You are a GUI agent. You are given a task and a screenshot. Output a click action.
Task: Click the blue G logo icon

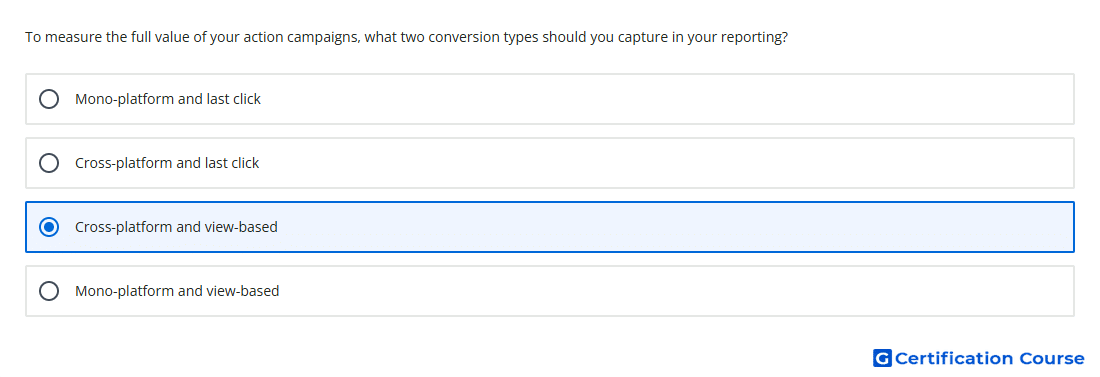pos(882,358)
